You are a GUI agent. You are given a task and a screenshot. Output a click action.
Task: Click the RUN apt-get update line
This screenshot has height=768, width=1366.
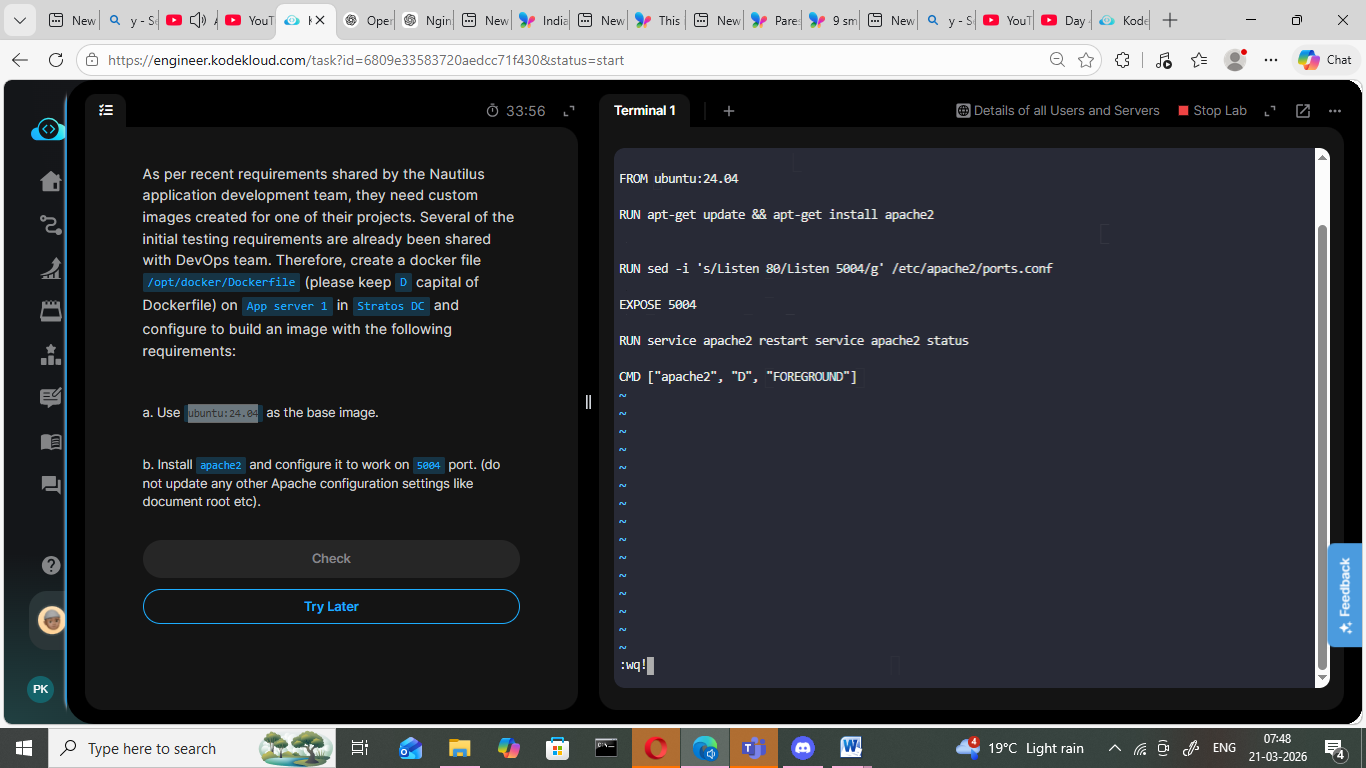[777, 215]
